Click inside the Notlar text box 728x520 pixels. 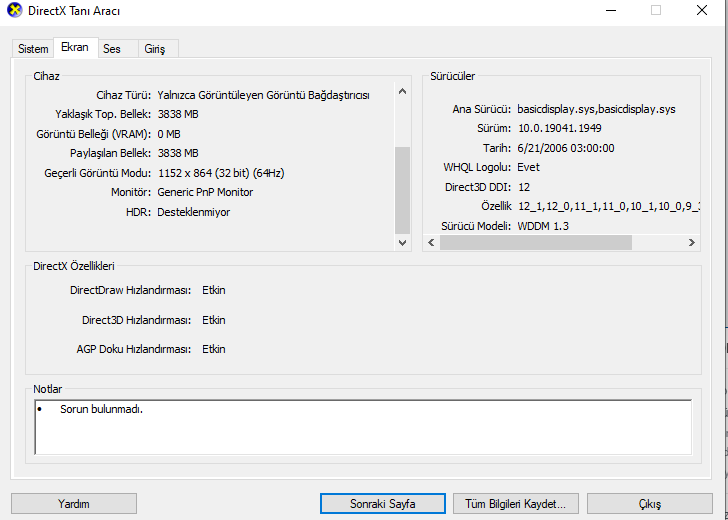click(363, 427)
